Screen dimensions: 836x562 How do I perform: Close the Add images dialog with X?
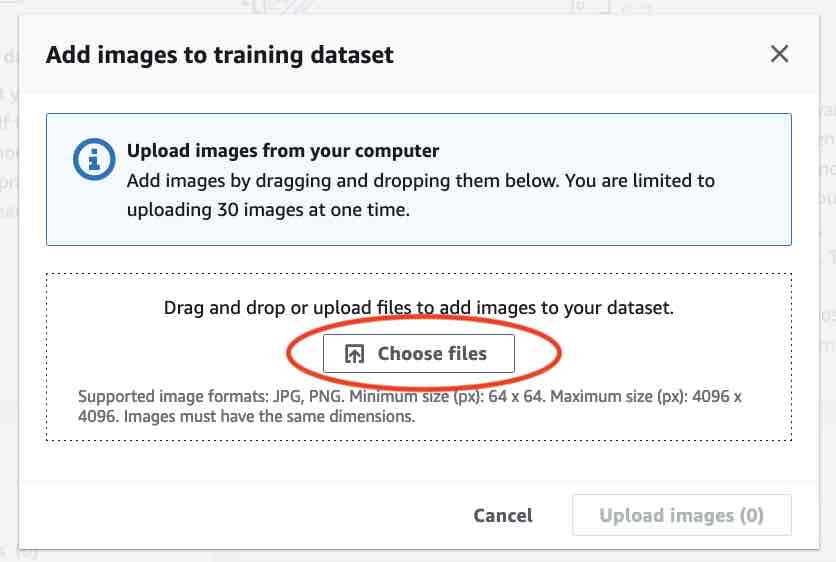(779, 54)
